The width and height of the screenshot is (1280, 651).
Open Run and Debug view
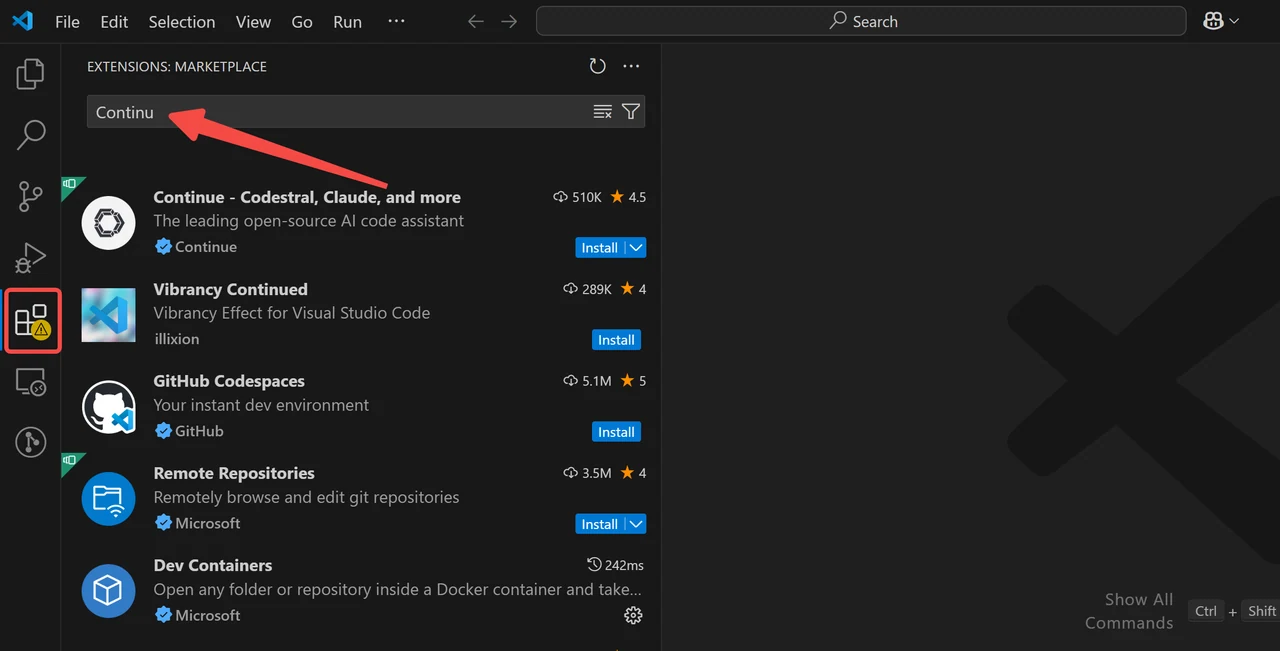(31, 258)
